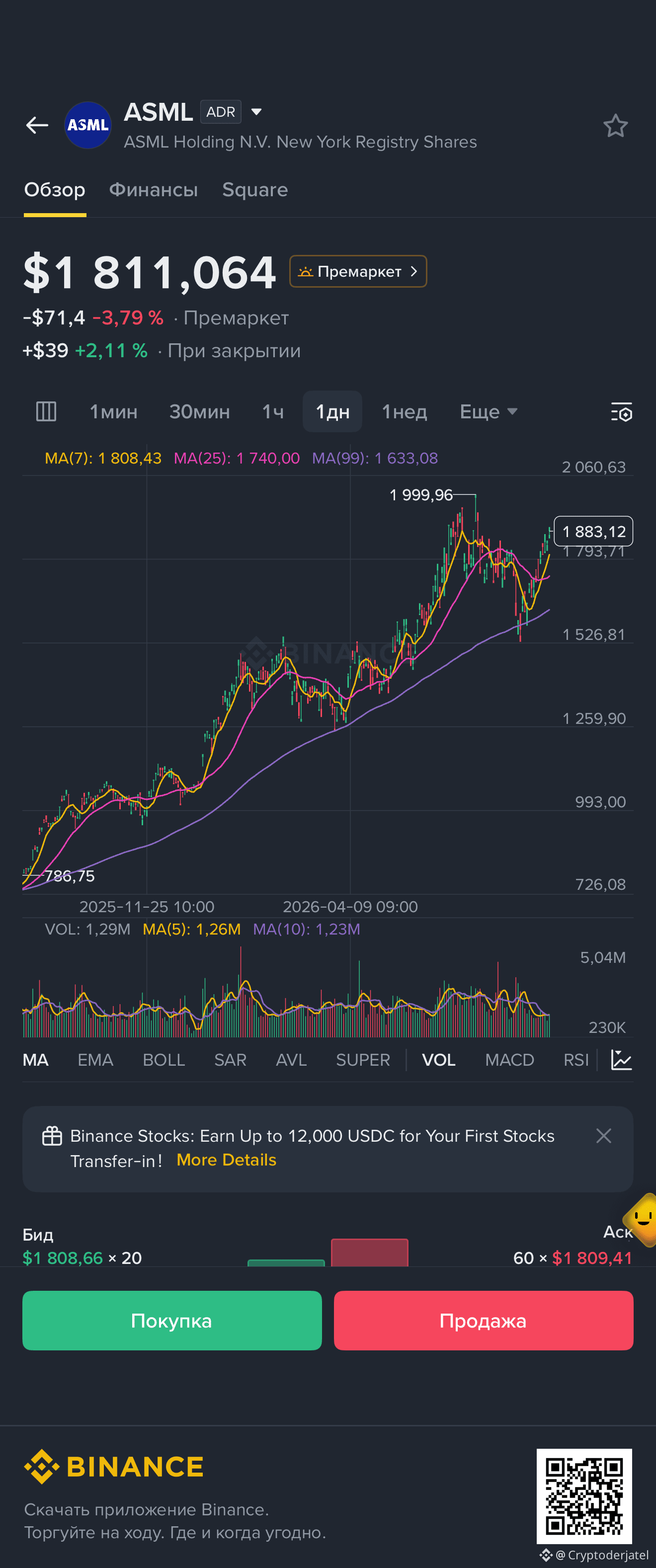656x1568 pixels.
Task: Toggle the EMA indicator
Action: tap(95, 1060)
